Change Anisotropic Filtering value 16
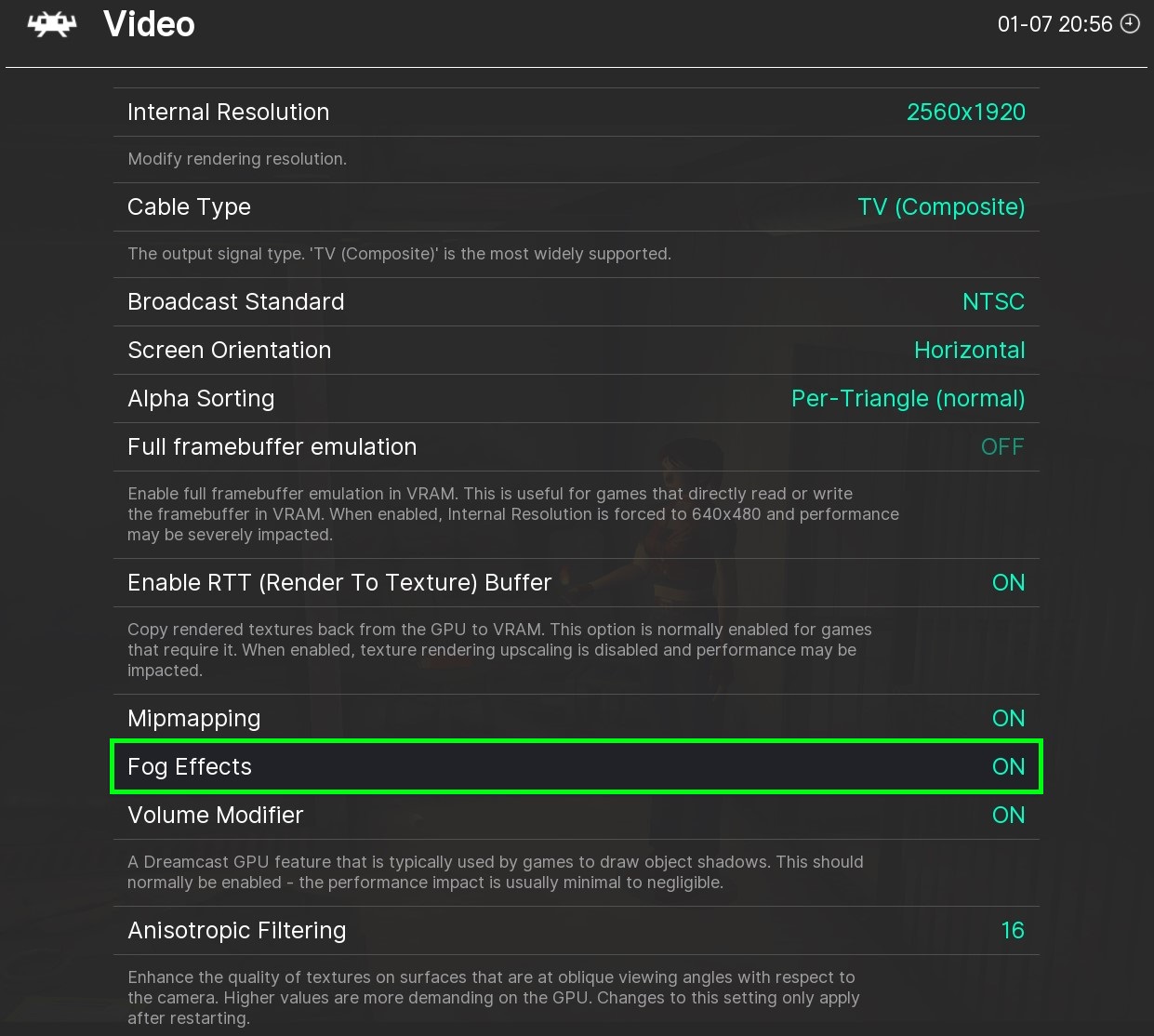Viewport: 1154px width, 1036px height. pyautogui.click(x=1013, y=931)
